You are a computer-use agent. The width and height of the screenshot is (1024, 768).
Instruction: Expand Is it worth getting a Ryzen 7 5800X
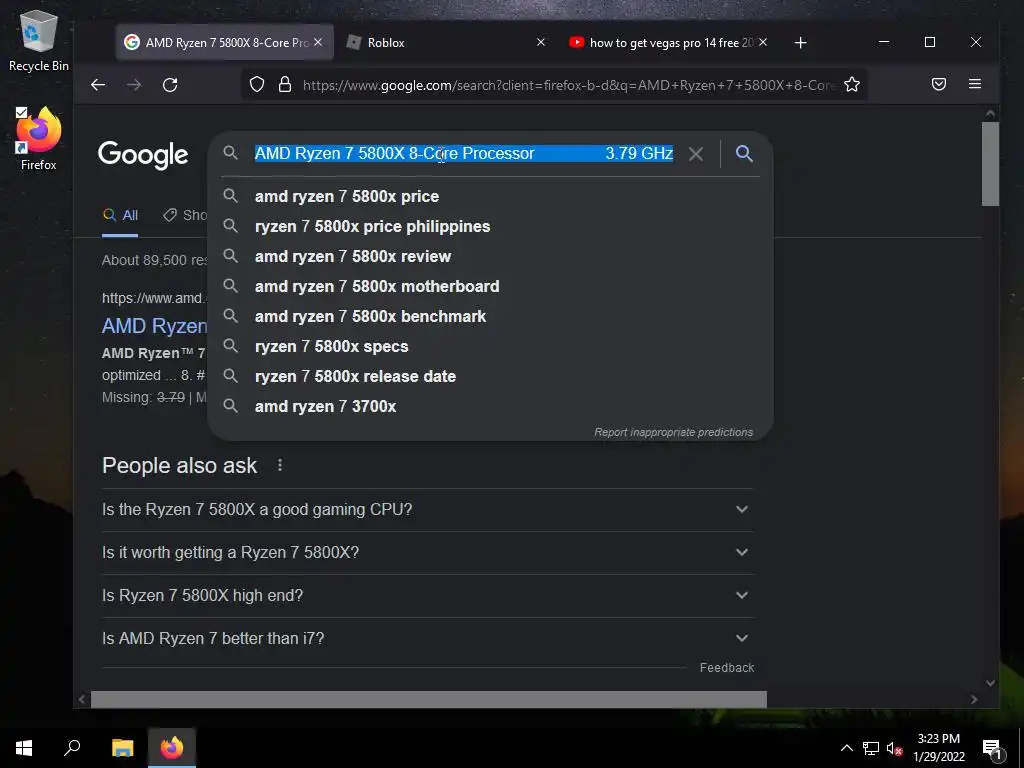point(428,552)
